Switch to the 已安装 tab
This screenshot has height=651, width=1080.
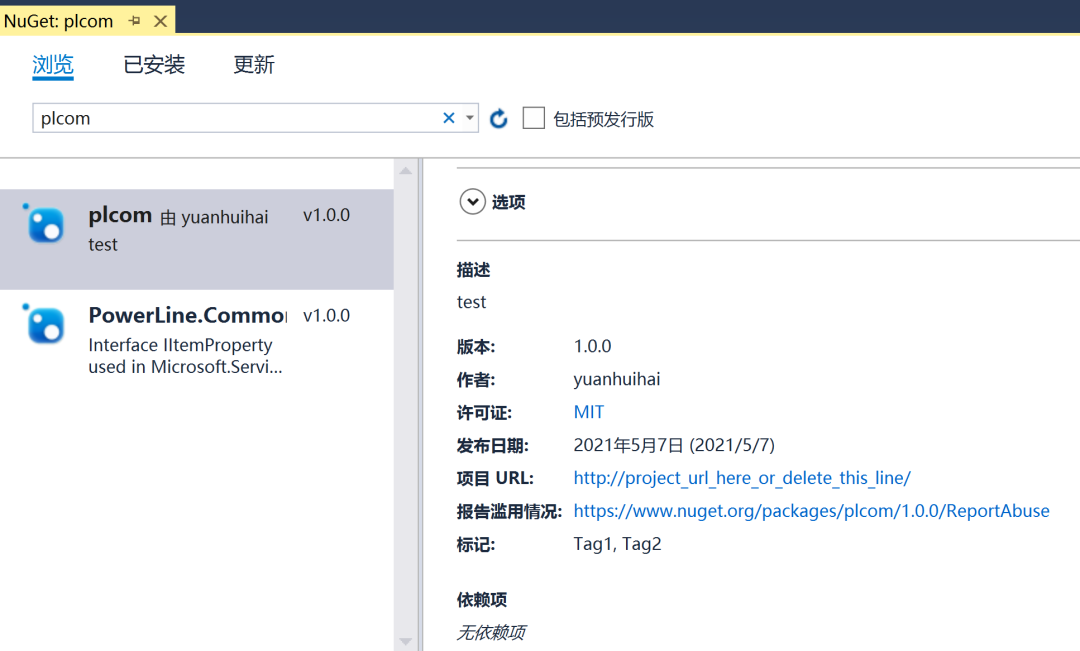click(154, 65)
